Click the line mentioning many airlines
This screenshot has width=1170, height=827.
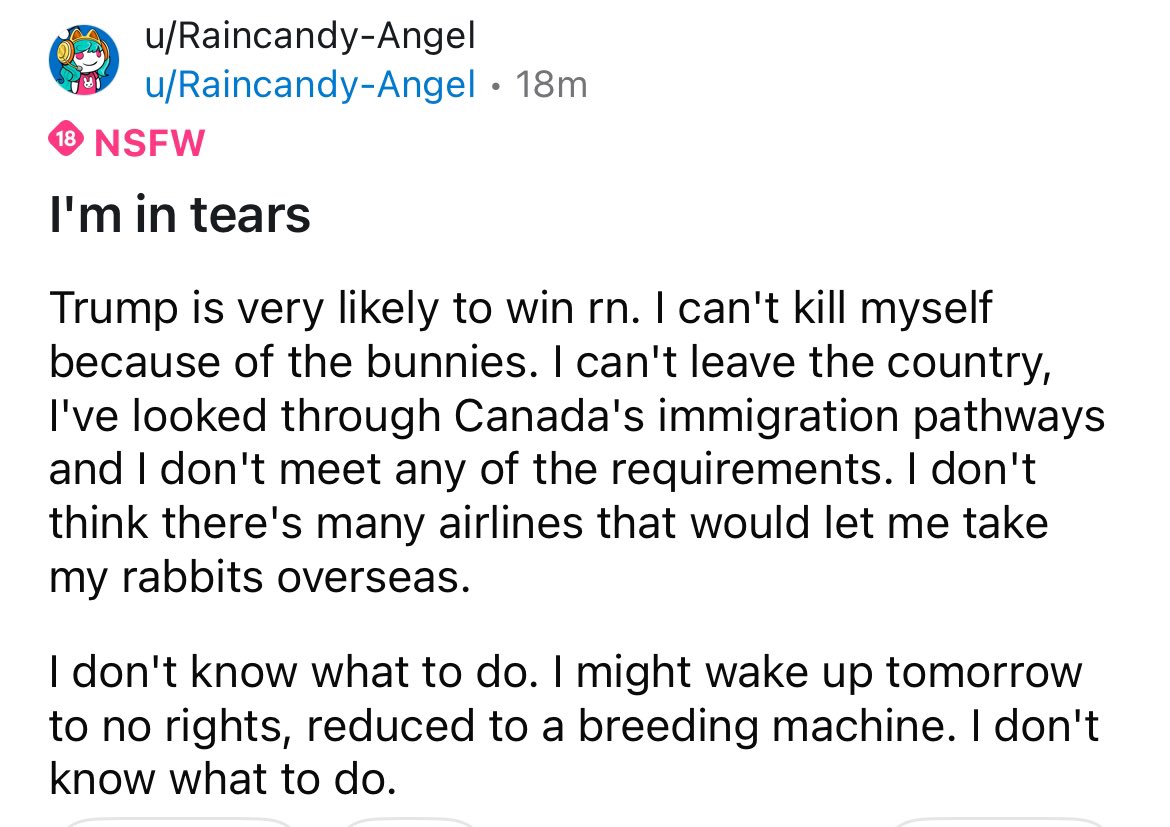[x=548, y=524]
